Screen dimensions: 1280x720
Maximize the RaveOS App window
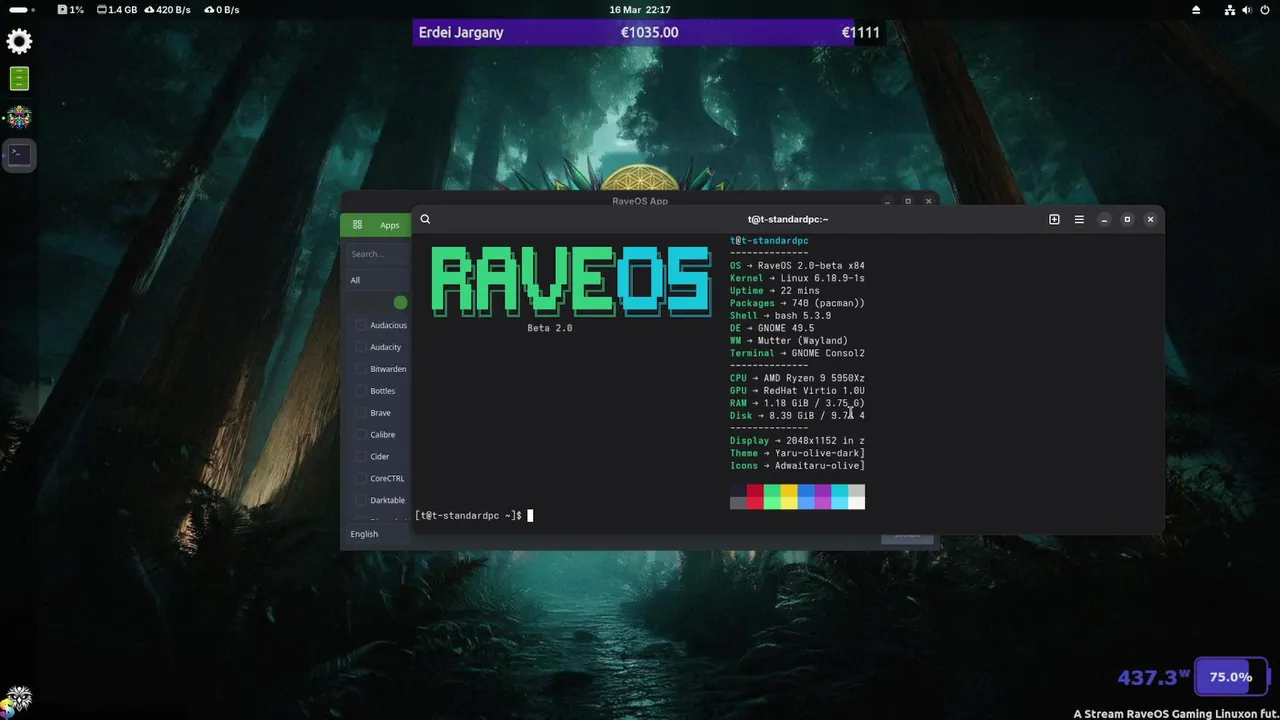tap(908, 201)
